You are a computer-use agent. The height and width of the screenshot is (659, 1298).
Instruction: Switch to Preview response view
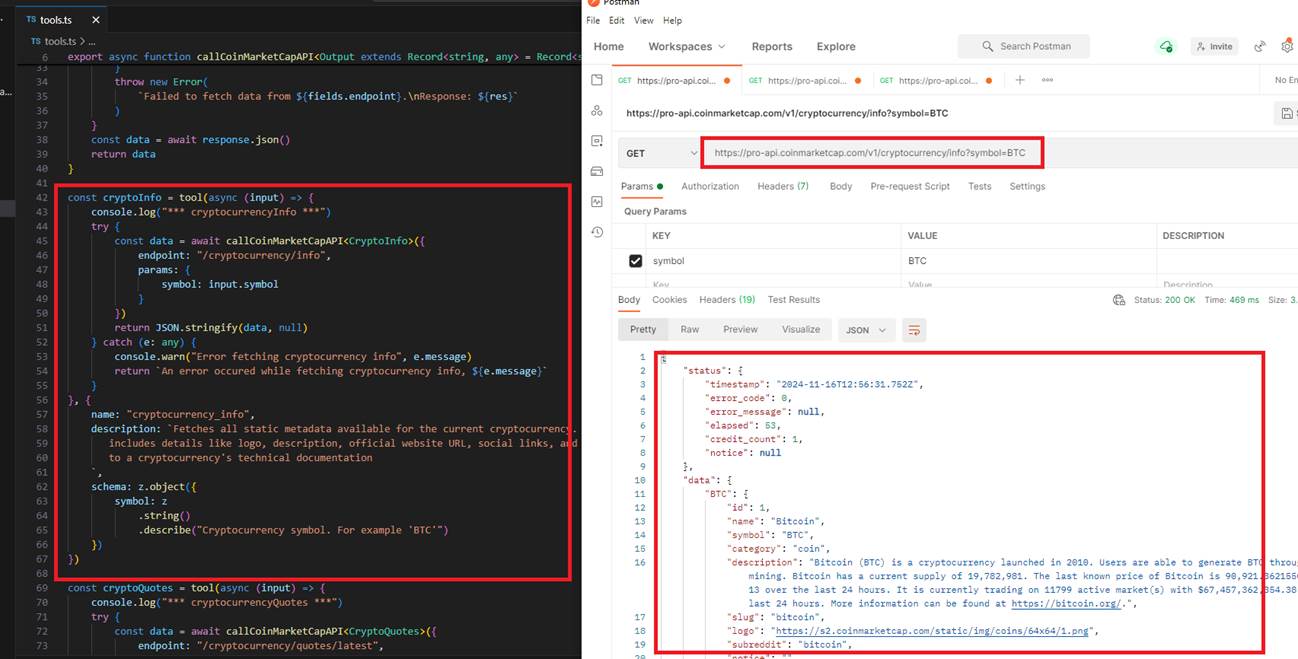point(741,329)
